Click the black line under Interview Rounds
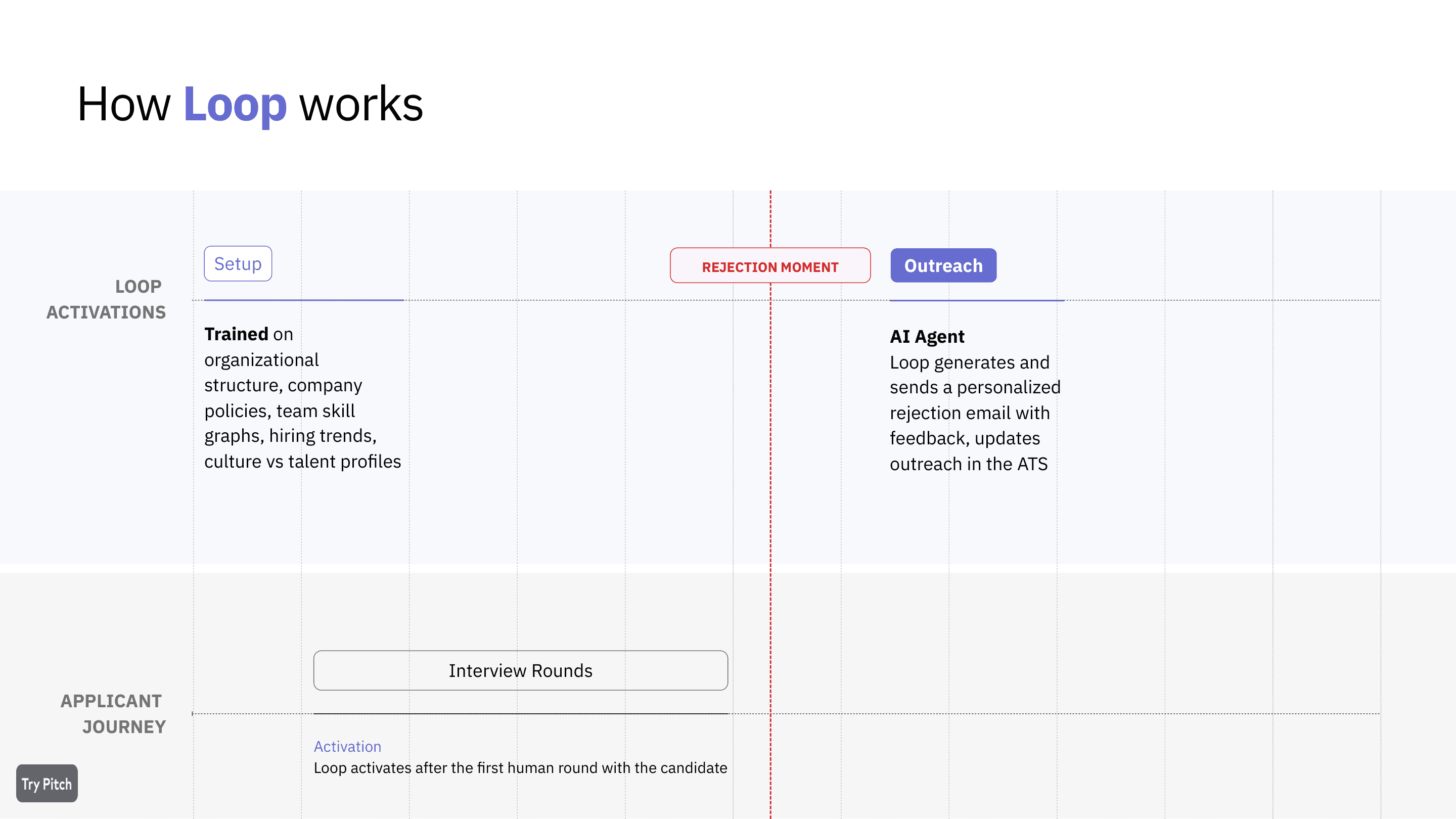 [521, 713]
